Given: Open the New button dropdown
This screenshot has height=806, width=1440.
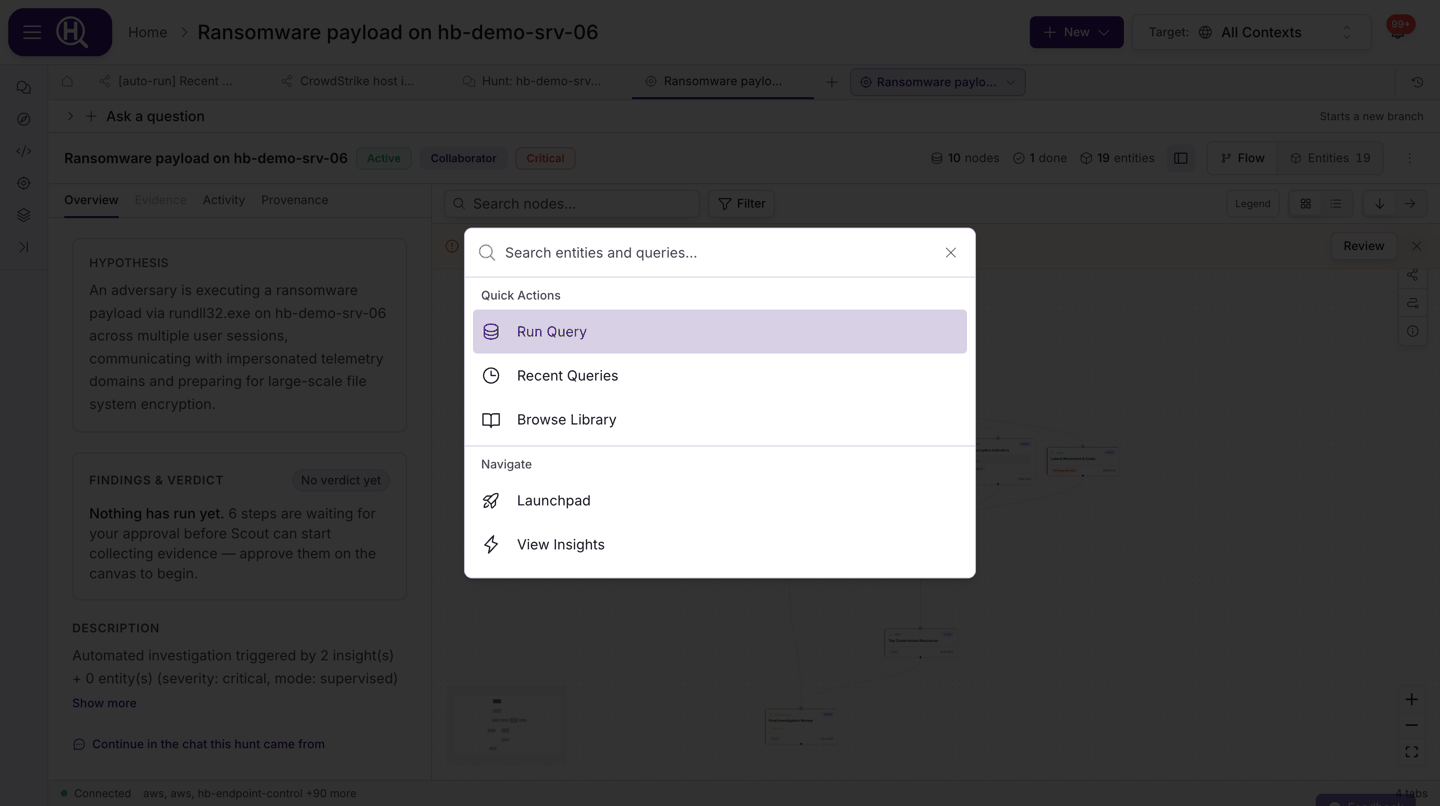Looking at the screenshot, I should tap(1076, 32).
